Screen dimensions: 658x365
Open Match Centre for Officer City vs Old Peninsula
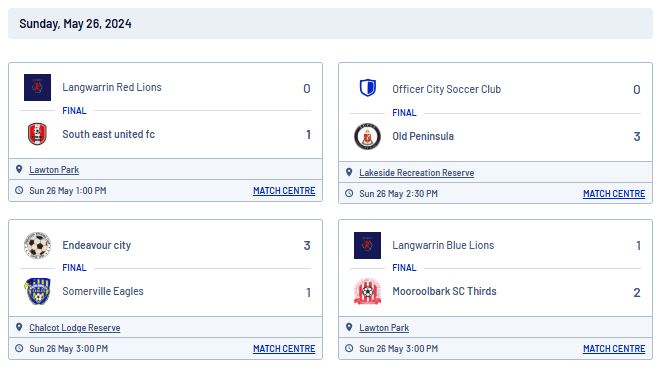614,193
